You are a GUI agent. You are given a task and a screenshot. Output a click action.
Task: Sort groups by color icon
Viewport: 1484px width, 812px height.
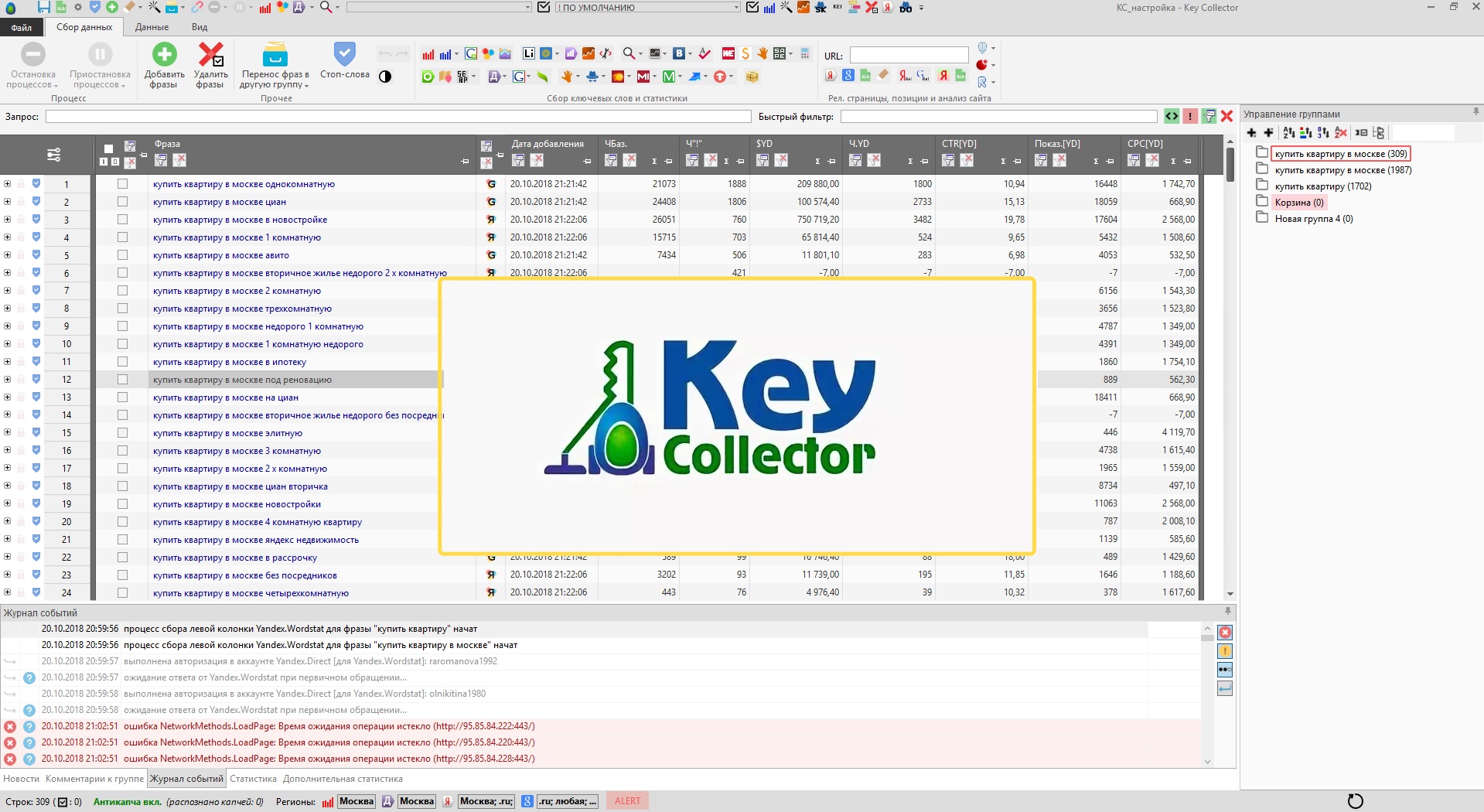coord(1306,133)
